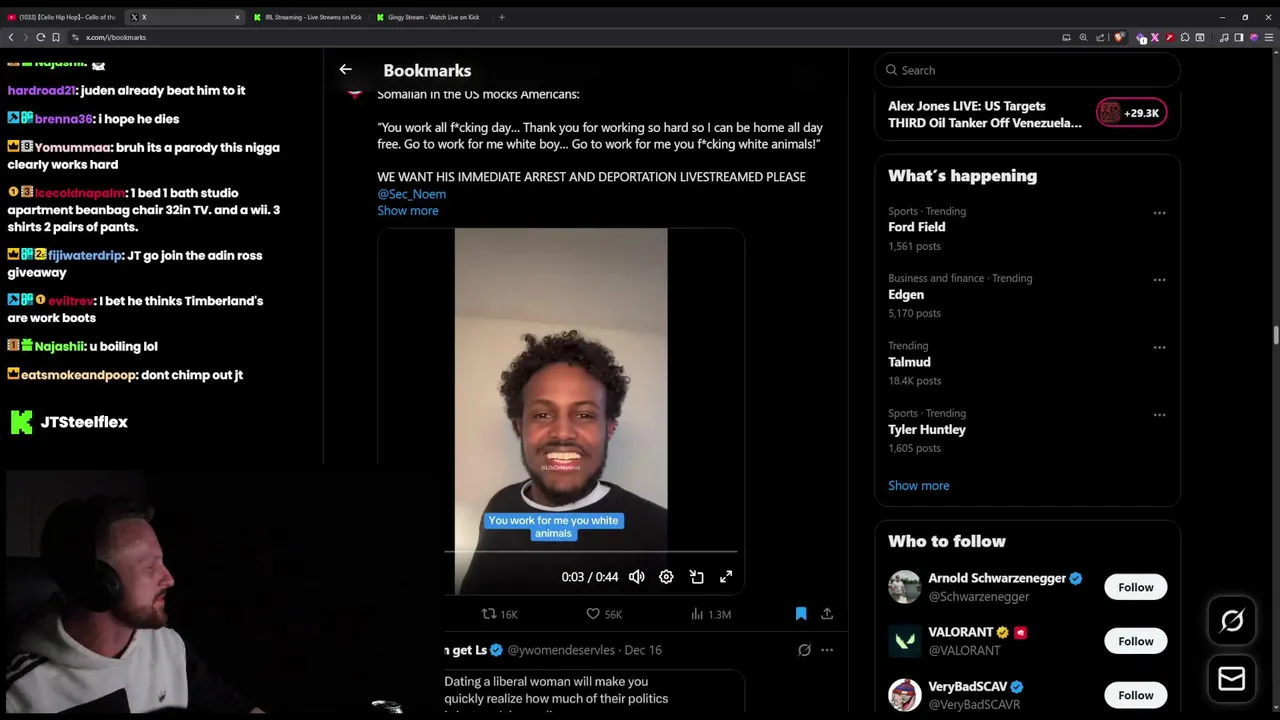The height and width of the screenshot is (720, 1280).
Task: Open Ford Field trending topic
Action: pyautogui.click(x=917, y=227)
